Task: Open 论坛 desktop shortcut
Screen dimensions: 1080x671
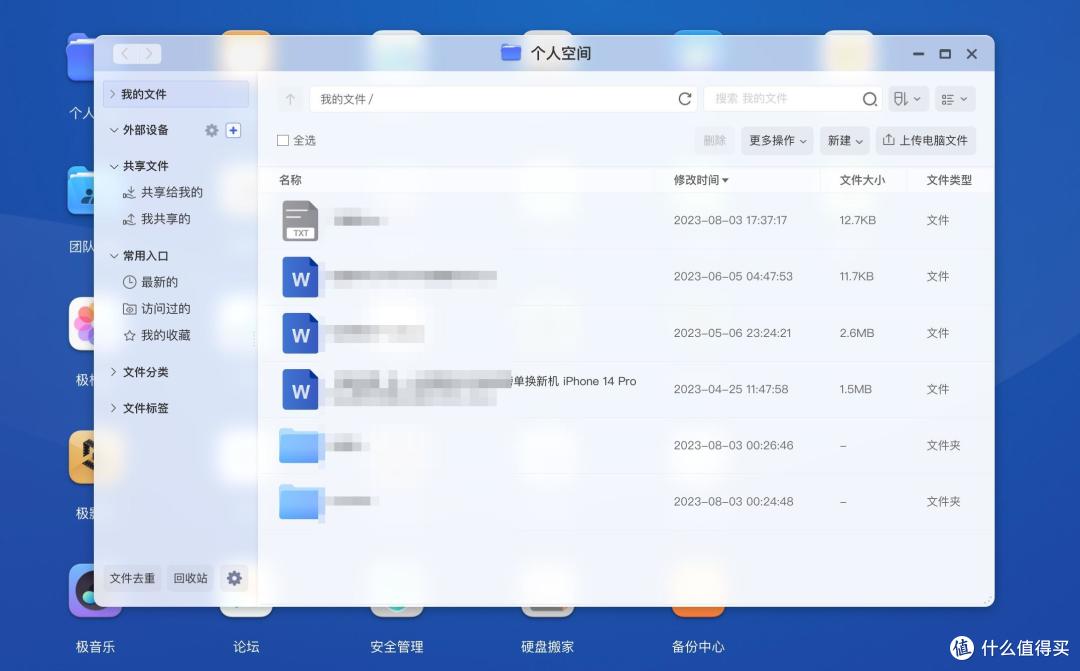Action: [x=246, y=646]
